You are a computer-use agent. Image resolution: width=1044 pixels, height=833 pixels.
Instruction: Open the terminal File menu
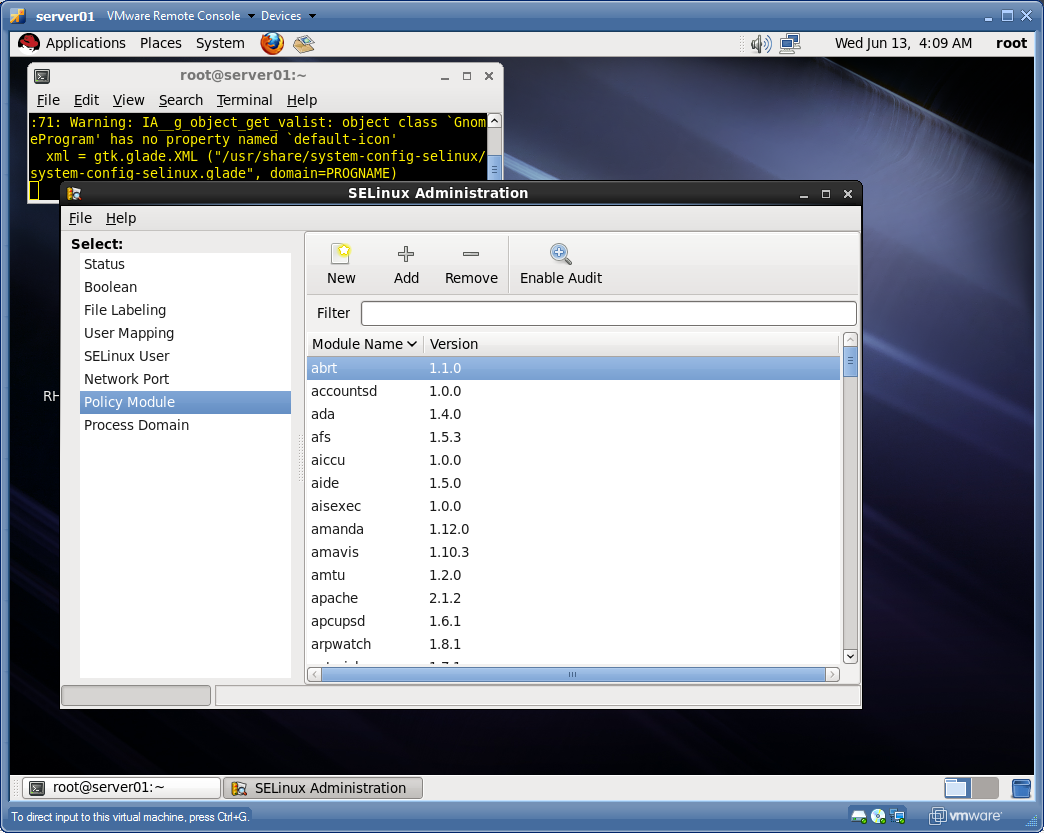(48, 101)
